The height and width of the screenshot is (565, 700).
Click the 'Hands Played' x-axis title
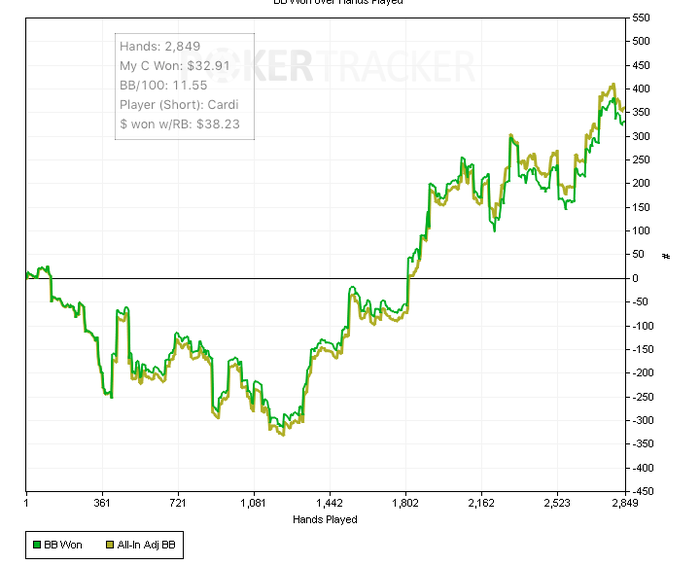tap(325, 519)
